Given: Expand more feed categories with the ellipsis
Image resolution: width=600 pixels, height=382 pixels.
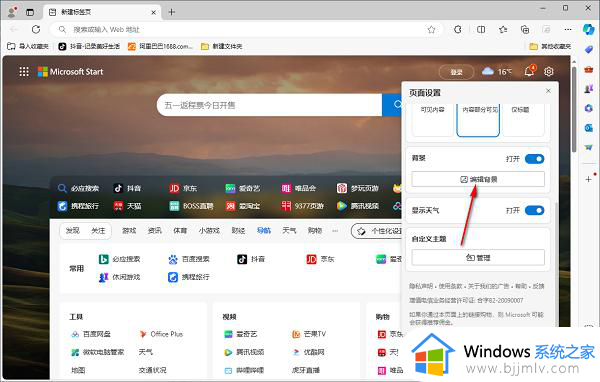Looking at the screenshot, I should click(335, 231).
